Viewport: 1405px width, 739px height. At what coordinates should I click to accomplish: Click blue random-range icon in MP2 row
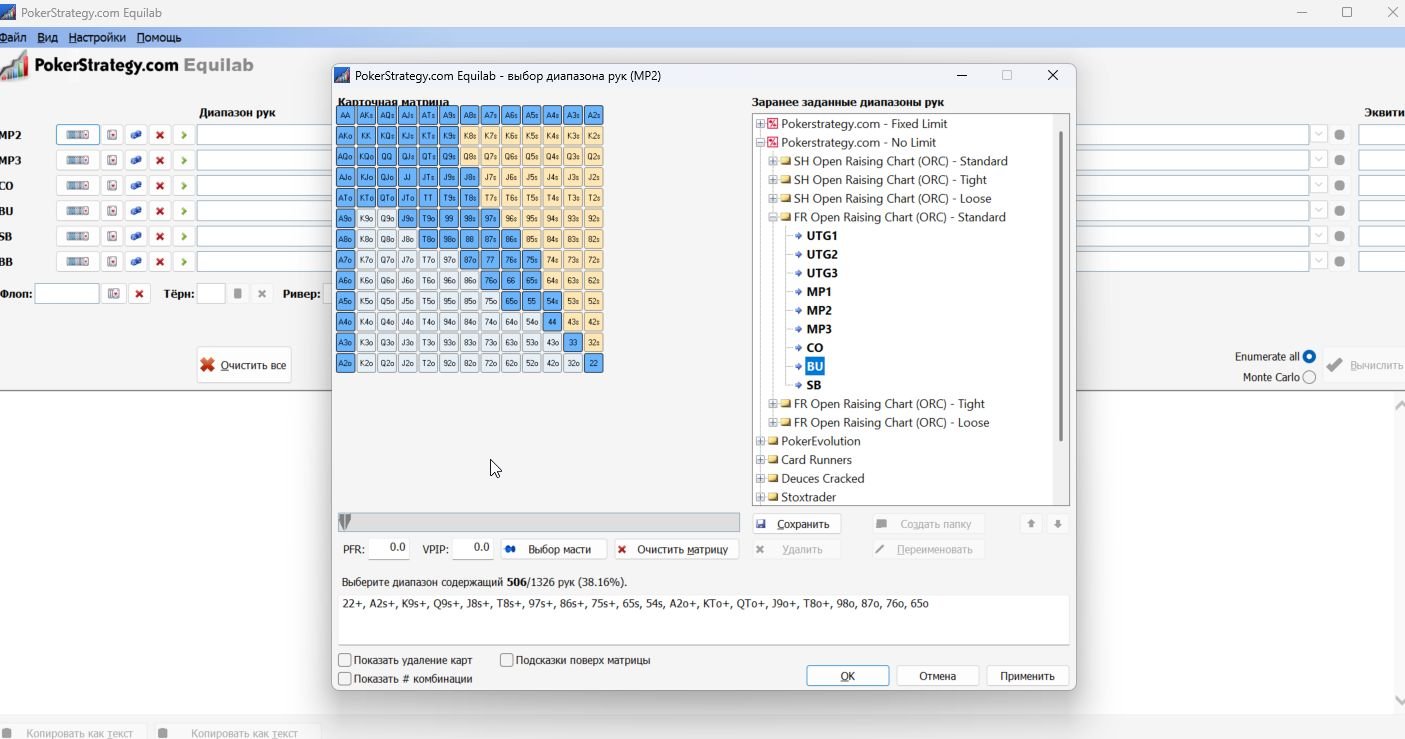click(136, 135)
